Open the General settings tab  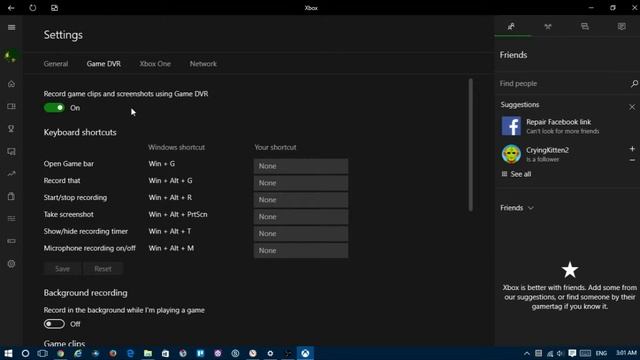(56, 64)
